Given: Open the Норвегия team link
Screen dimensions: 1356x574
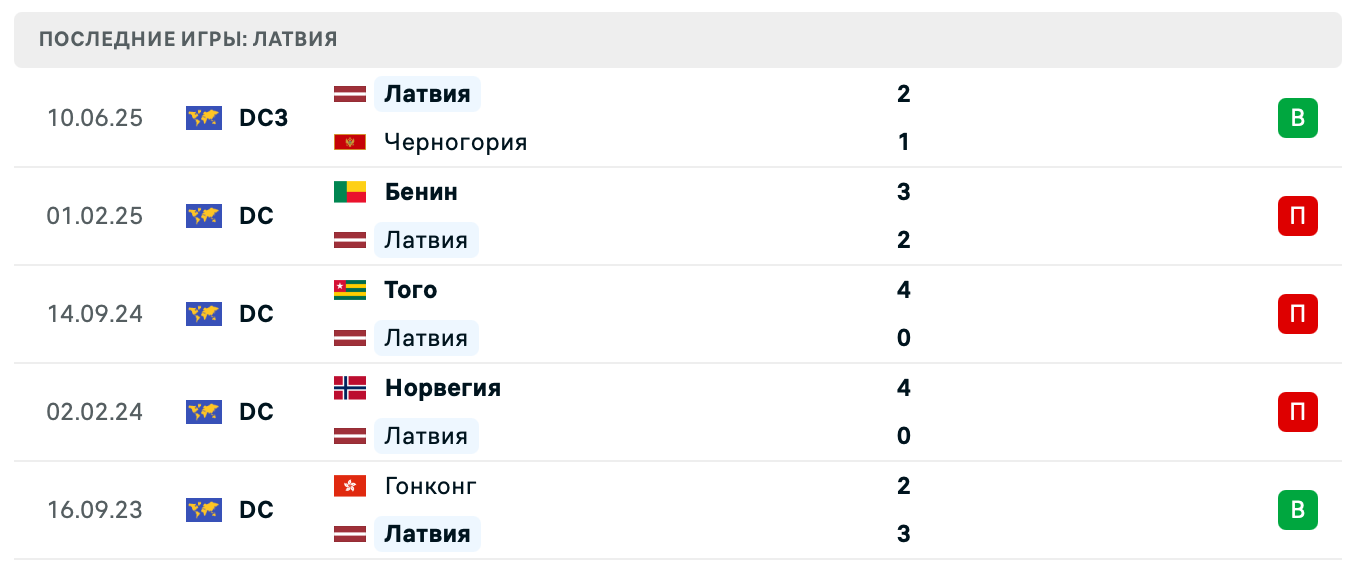Looking at the screenshot, I should click(x=442, y=388).
